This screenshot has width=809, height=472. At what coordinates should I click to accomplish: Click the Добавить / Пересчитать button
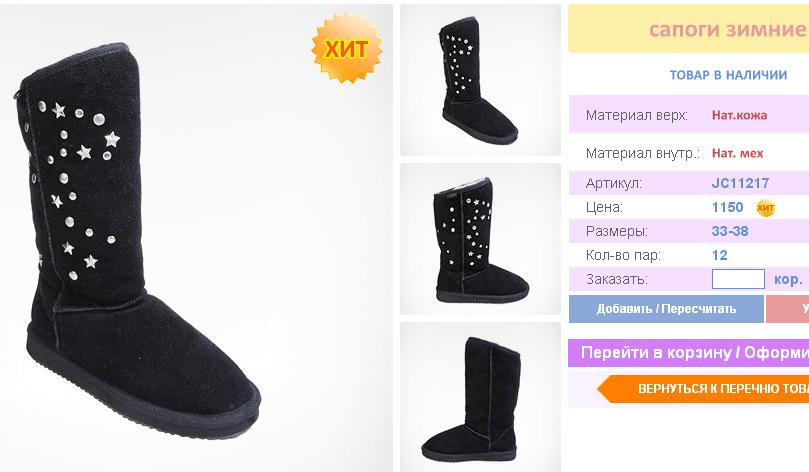coord(666,308)
